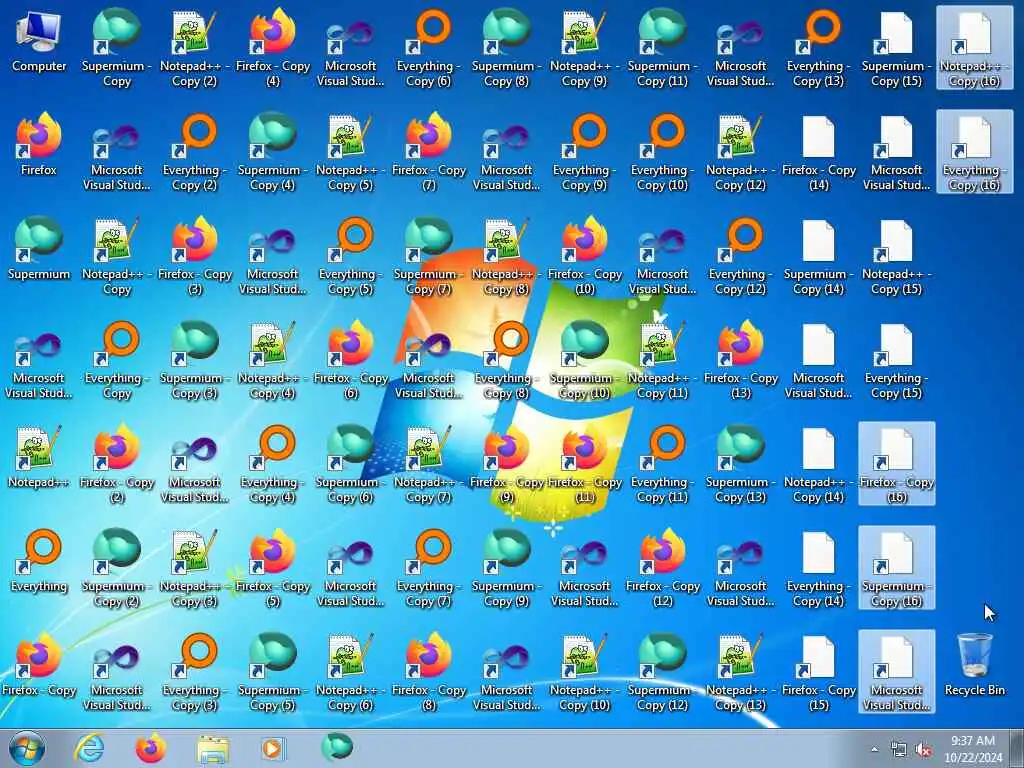
Task: Show hidden tray icons arrow
Action: 874,749
